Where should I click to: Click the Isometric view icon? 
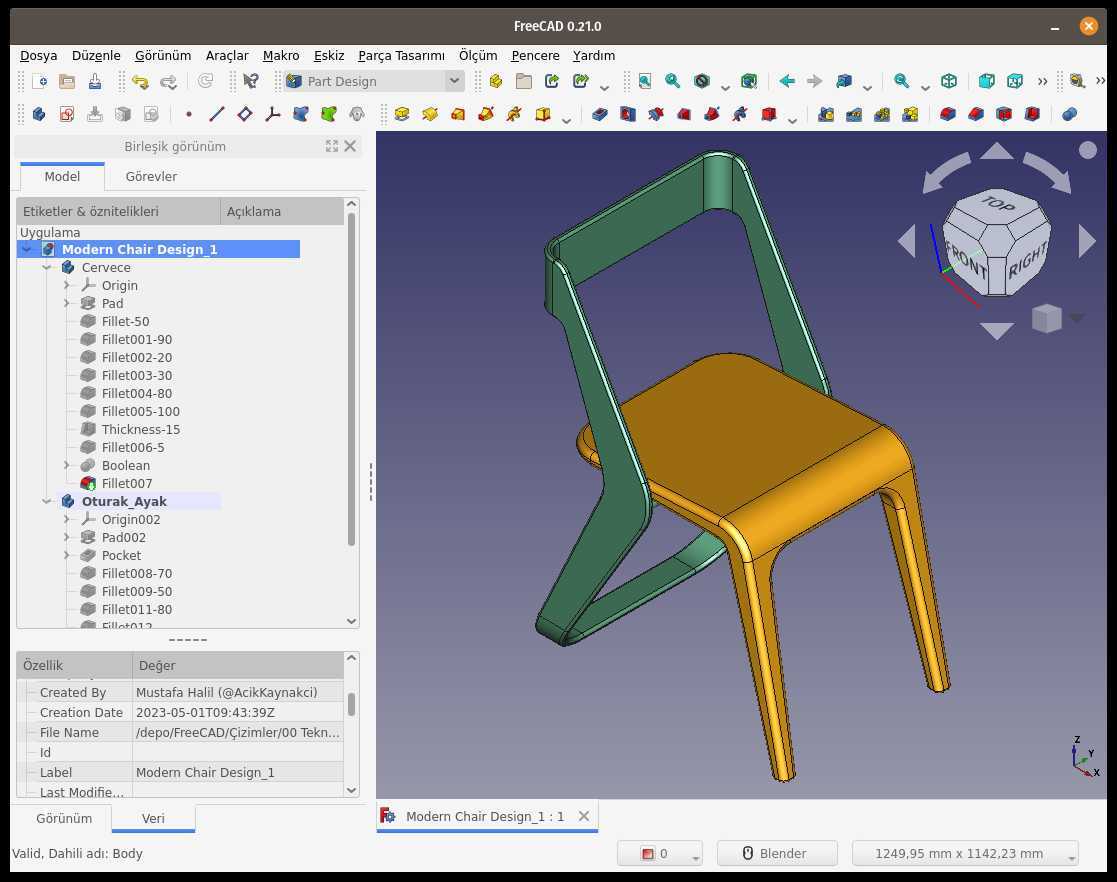click(x=949, y=81)
